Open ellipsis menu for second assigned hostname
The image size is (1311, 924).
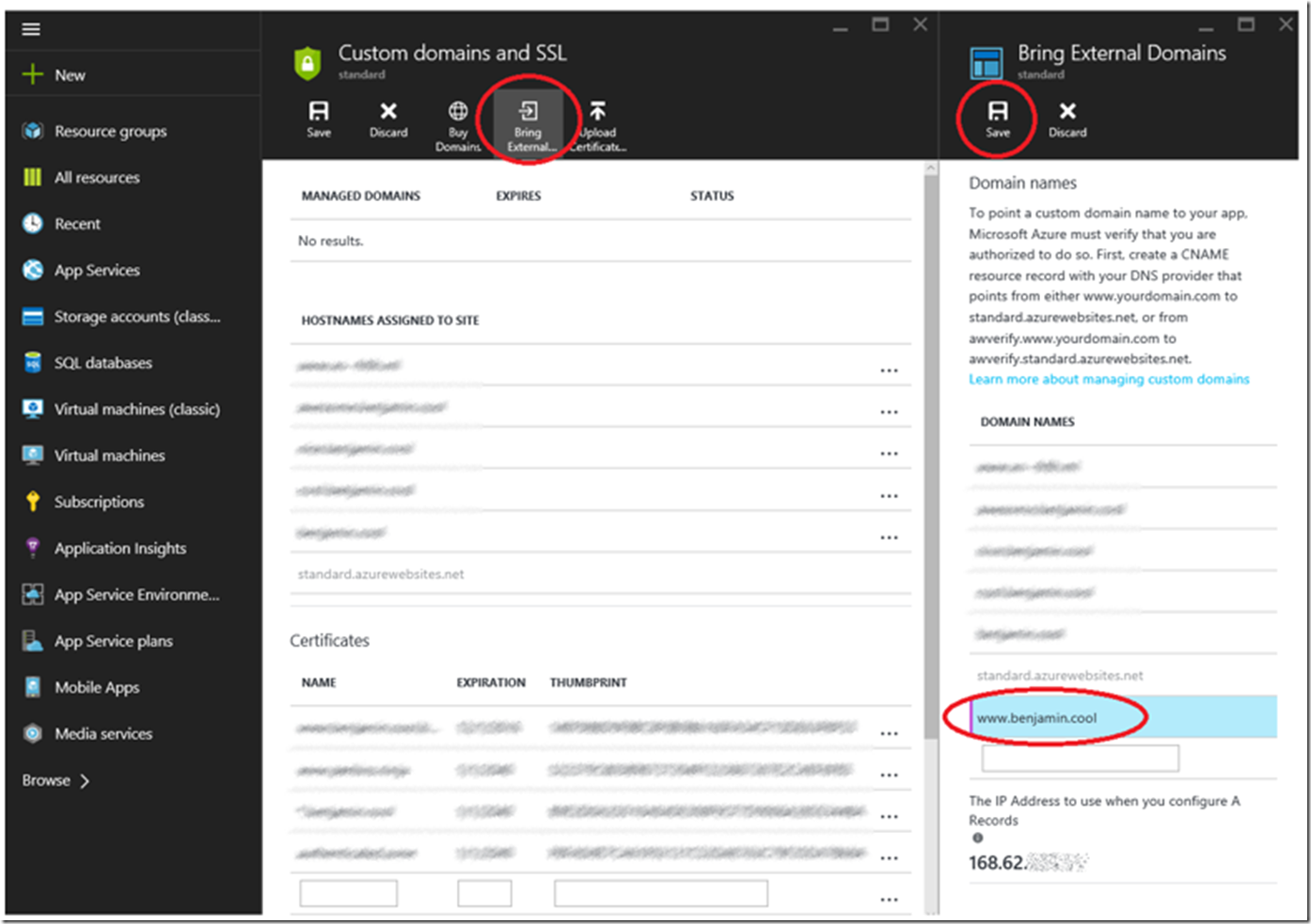coord(889,412)
